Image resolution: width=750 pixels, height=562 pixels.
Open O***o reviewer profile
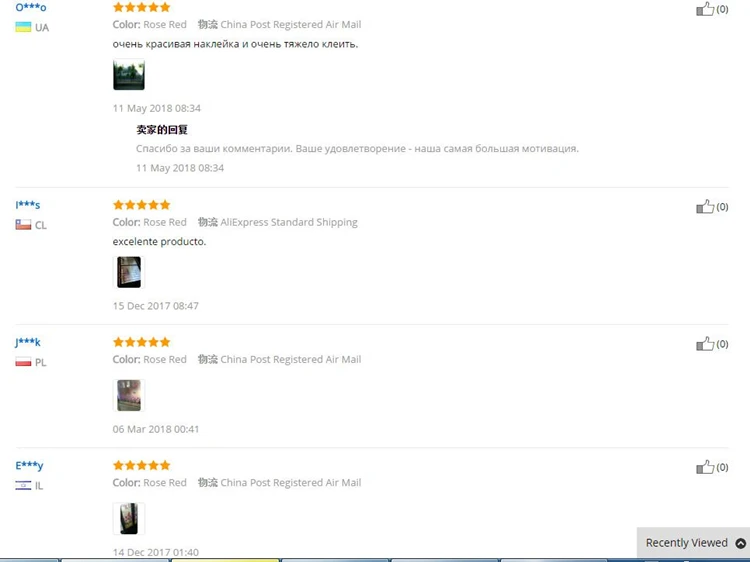pos(31,7)
